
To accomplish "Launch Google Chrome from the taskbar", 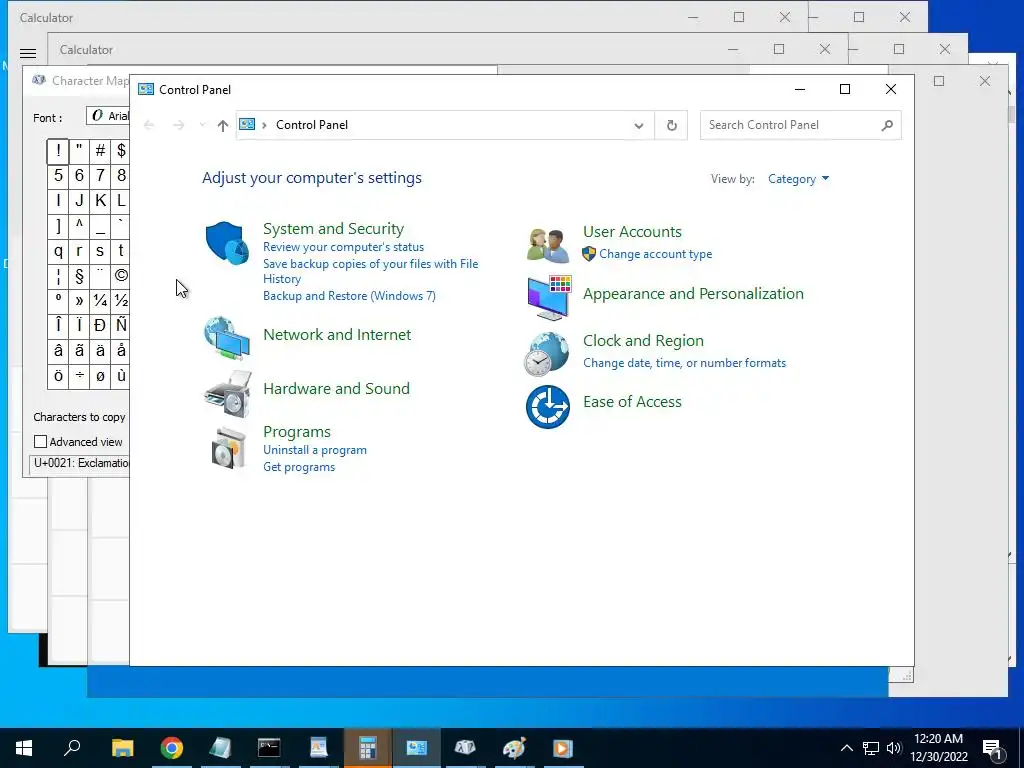I will pyautogui.click(x=172, y=748).
